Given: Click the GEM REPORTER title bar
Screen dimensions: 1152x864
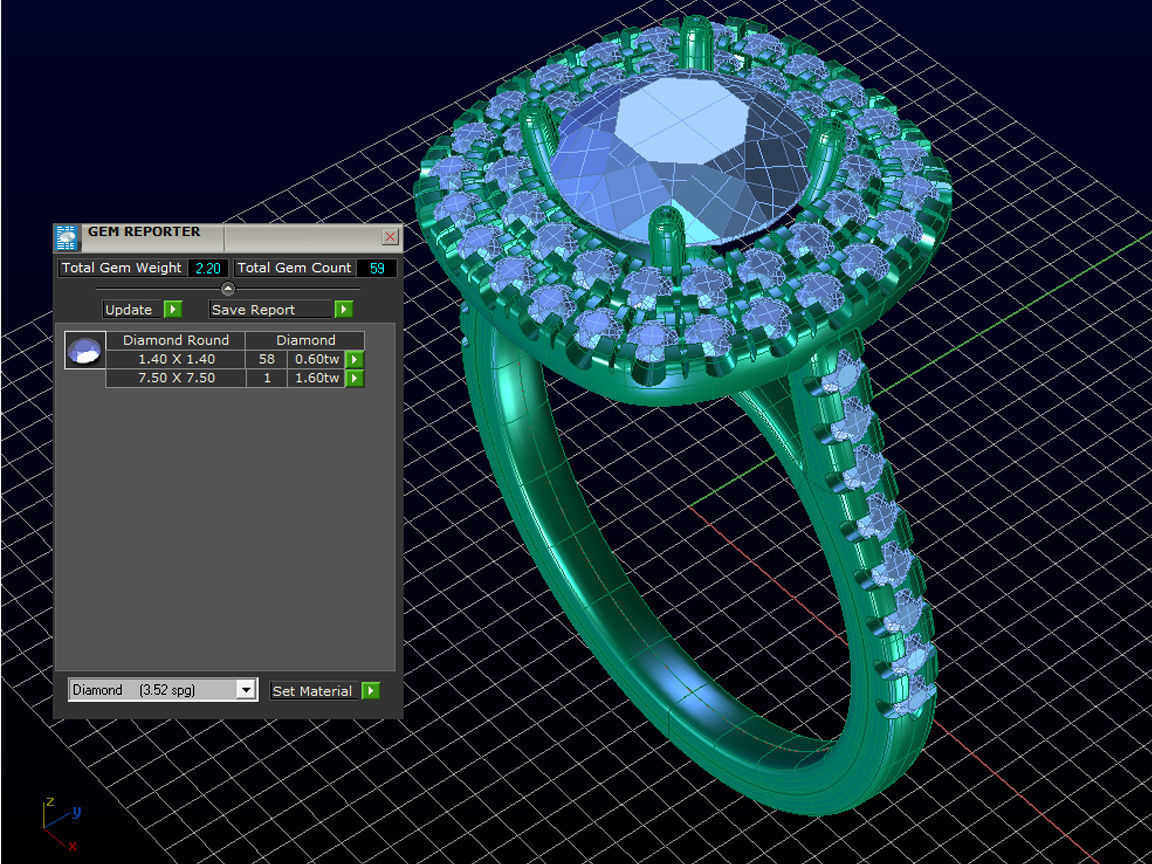Looking at the screenshot, I should [x=229, y=237].
